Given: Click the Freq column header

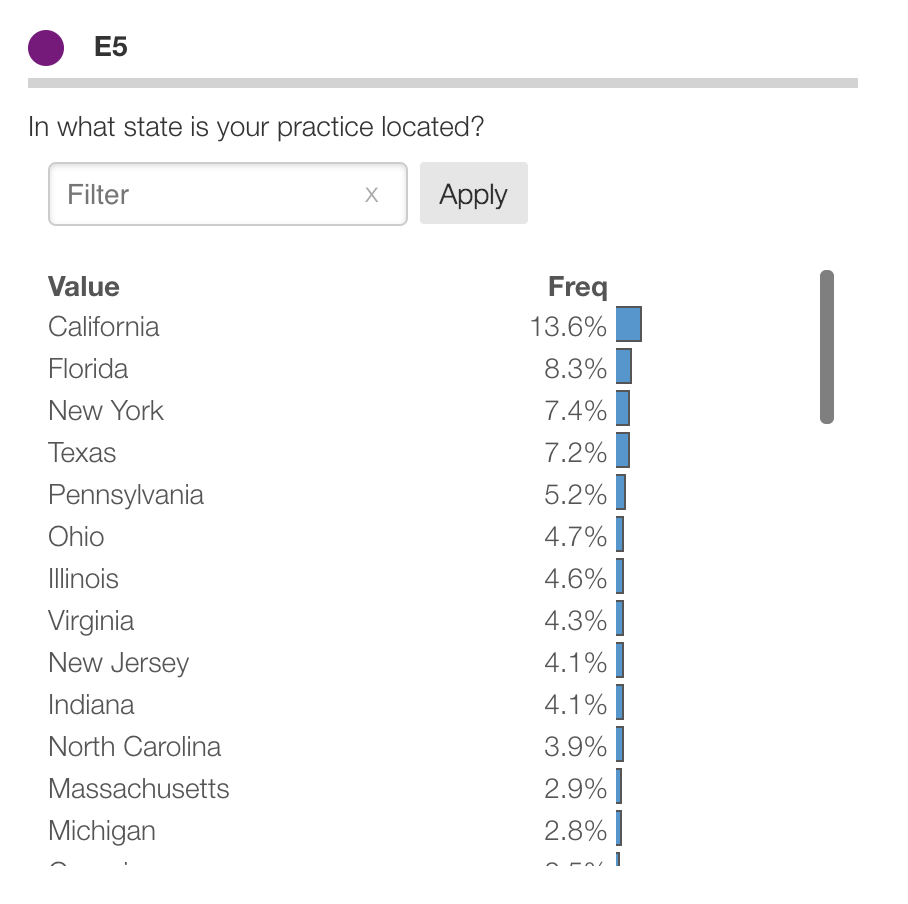Looking at the screenshot, I should [x=577, y=287].
